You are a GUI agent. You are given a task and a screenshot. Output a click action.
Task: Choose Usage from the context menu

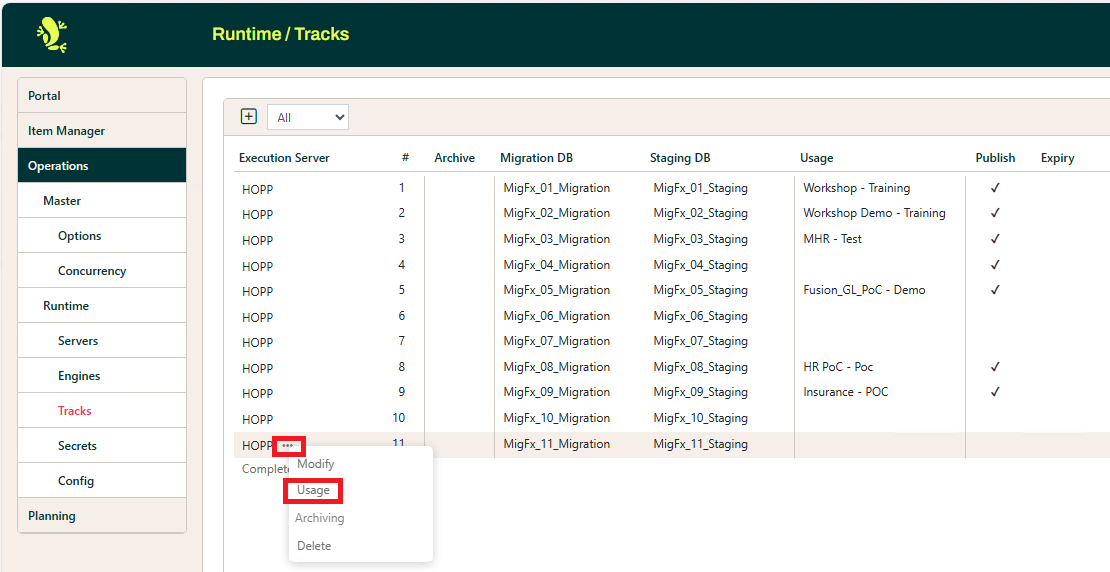(313, 491)
